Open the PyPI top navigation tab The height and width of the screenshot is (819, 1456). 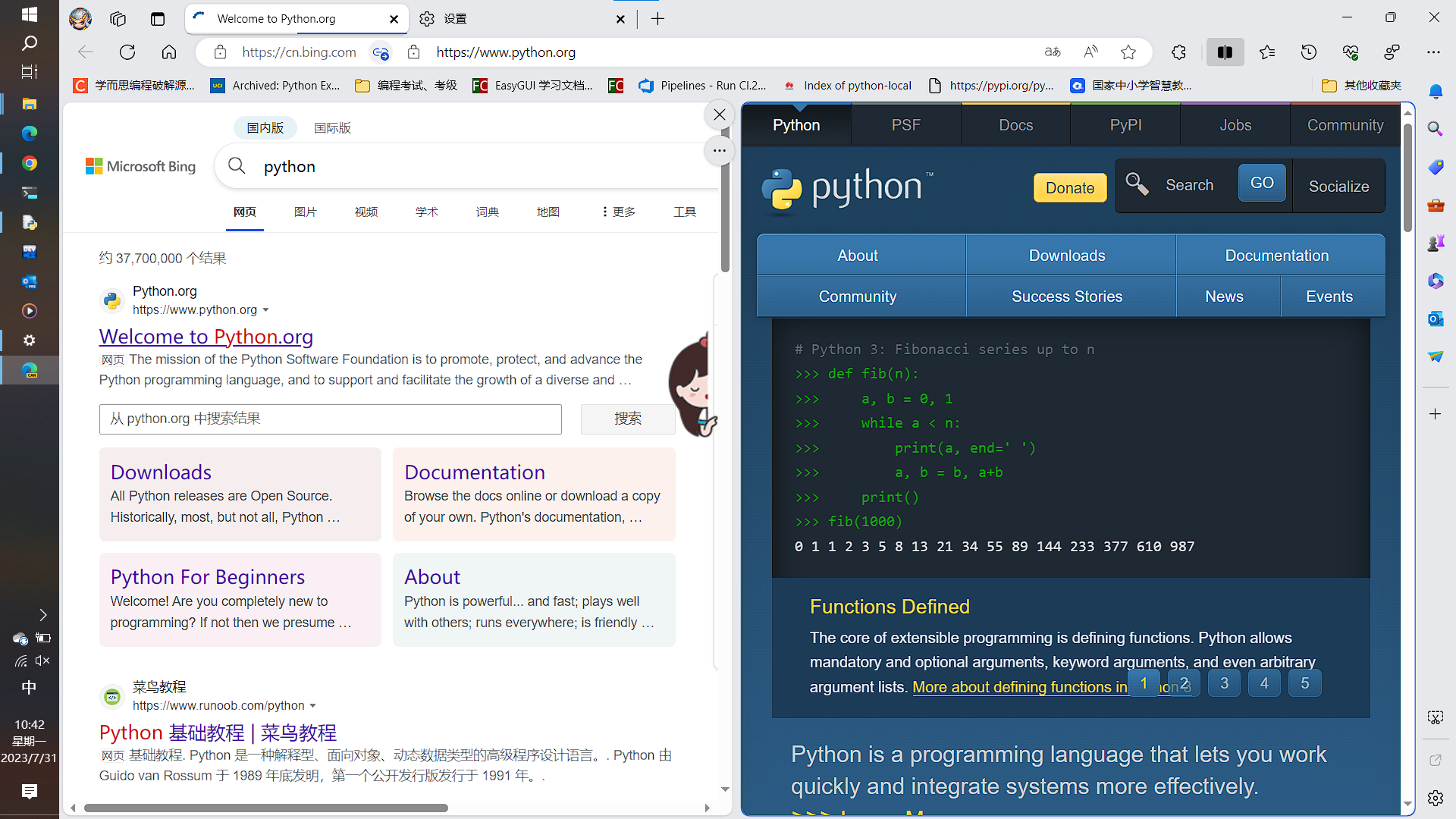[x=1125, y=125]
